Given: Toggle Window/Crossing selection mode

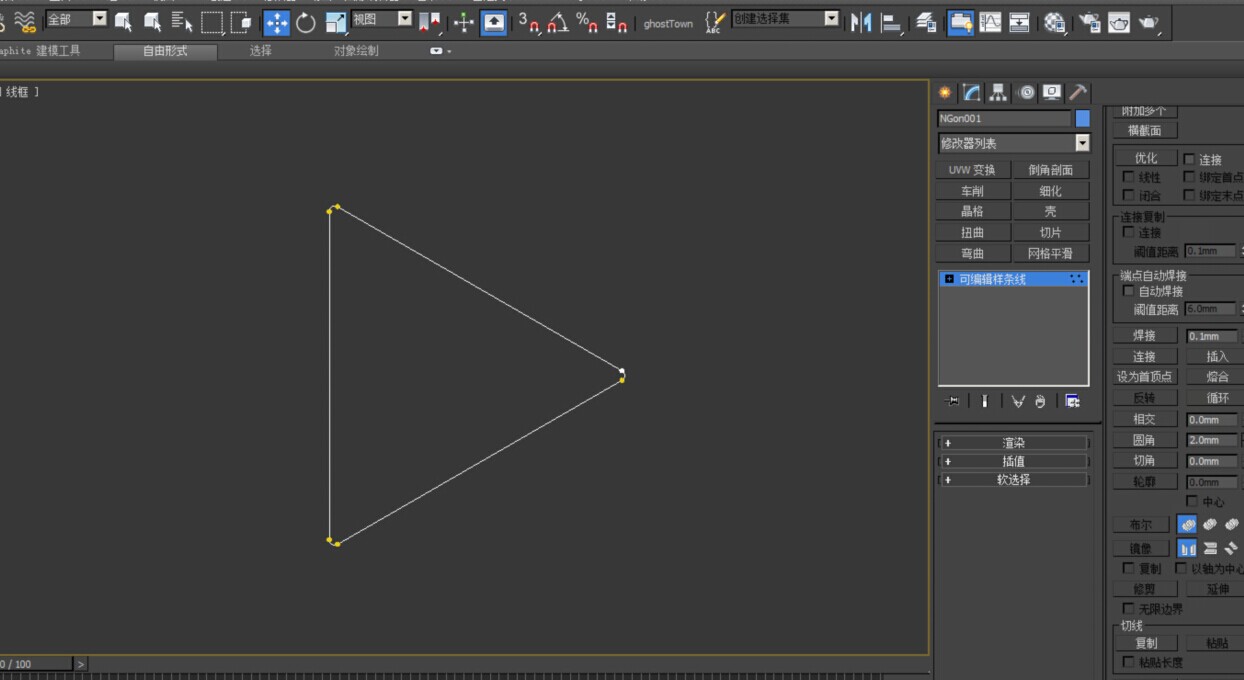Looking at the screenshot, I should [240, 22].
